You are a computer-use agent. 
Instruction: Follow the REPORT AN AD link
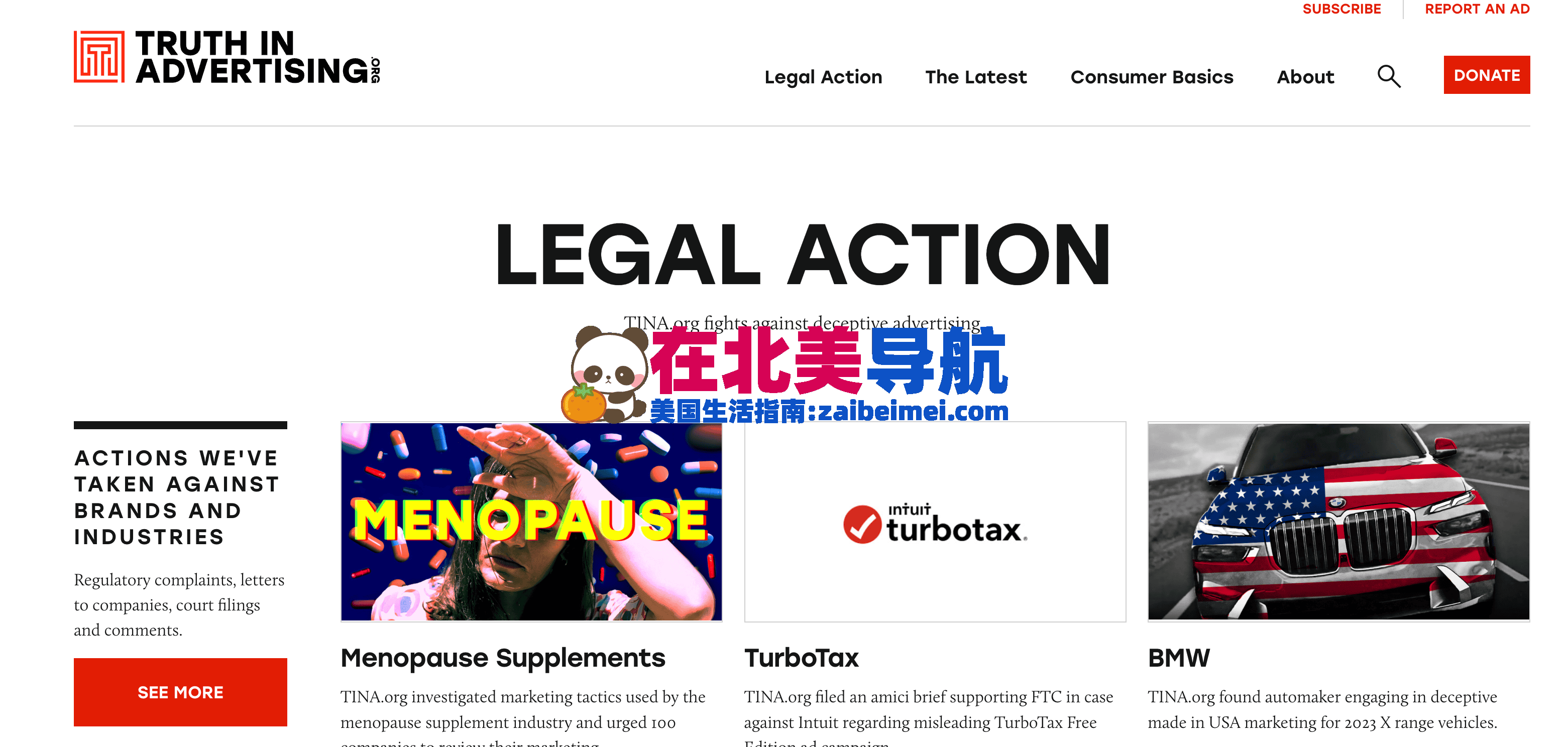(1477, 9)
